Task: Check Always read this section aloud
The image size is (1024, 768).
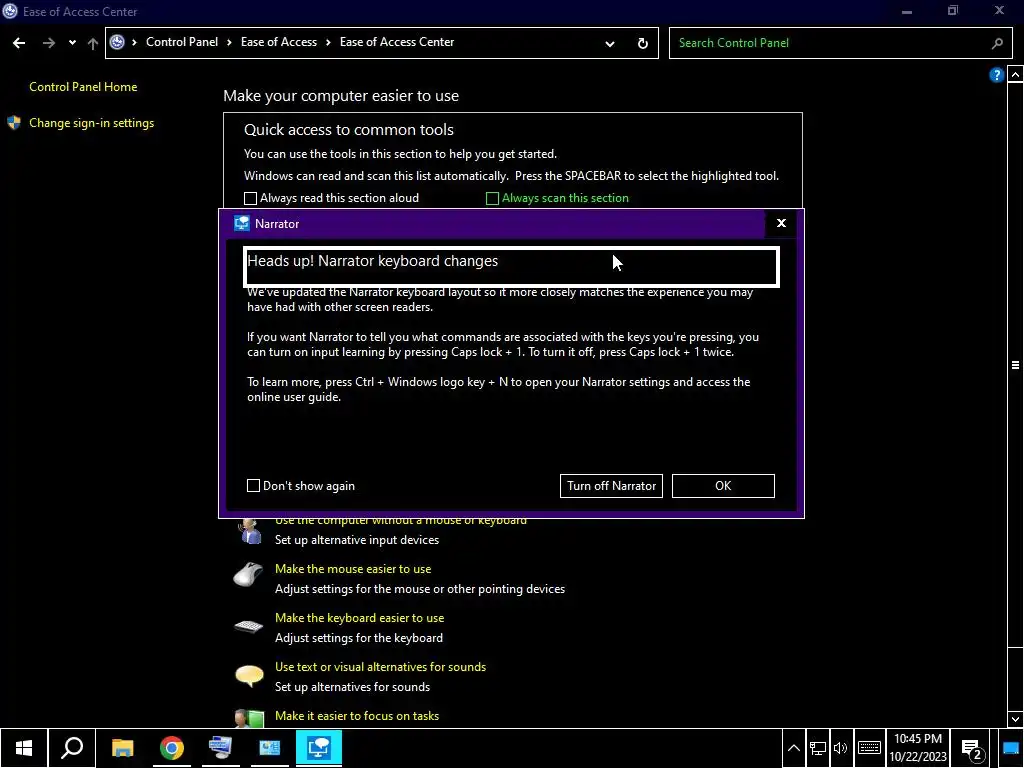Action: pyautogui.click(x=250, y=198)
